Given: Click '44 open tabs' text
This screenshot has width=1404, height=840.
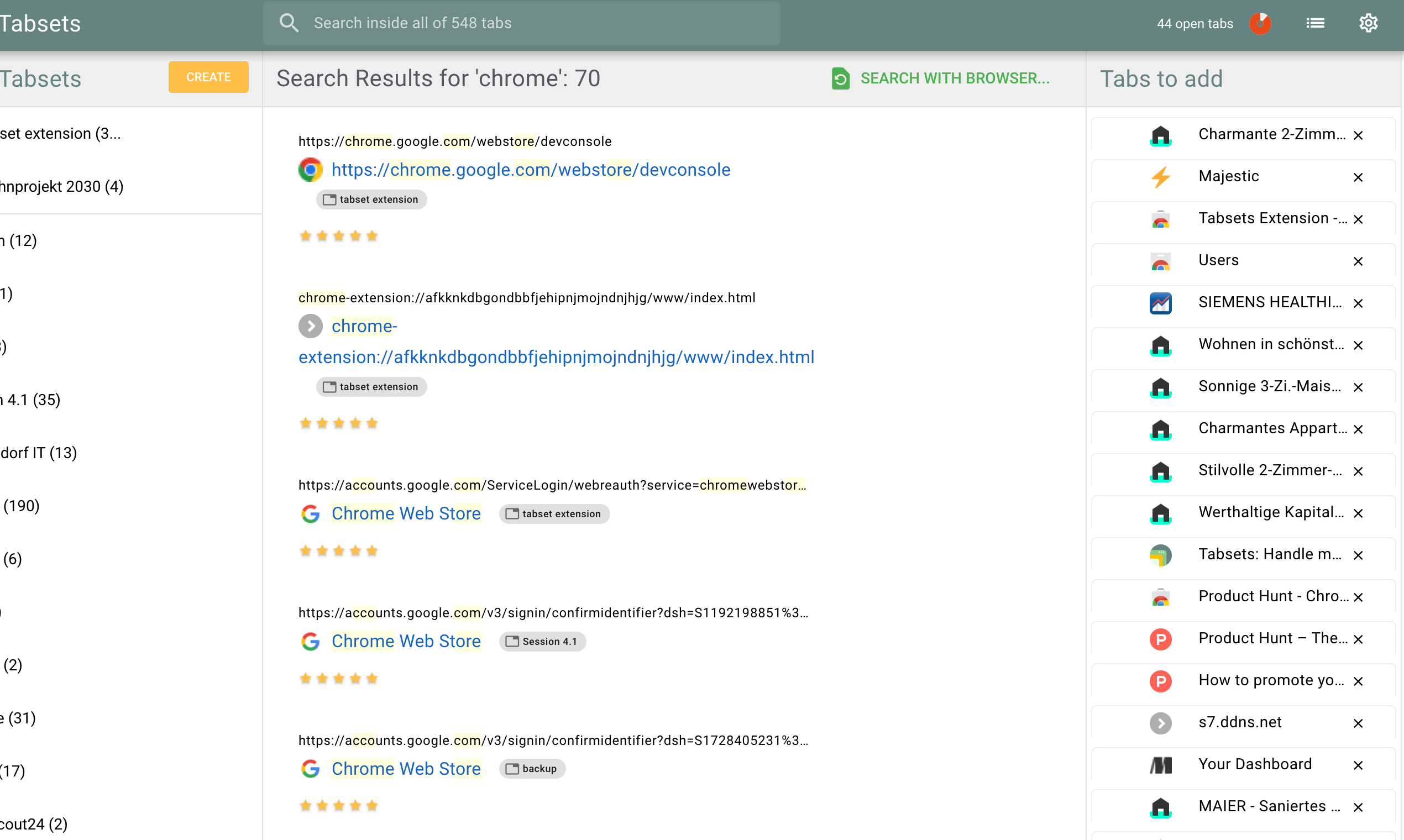Looking at the screenshot, I should click(1195, 24).
